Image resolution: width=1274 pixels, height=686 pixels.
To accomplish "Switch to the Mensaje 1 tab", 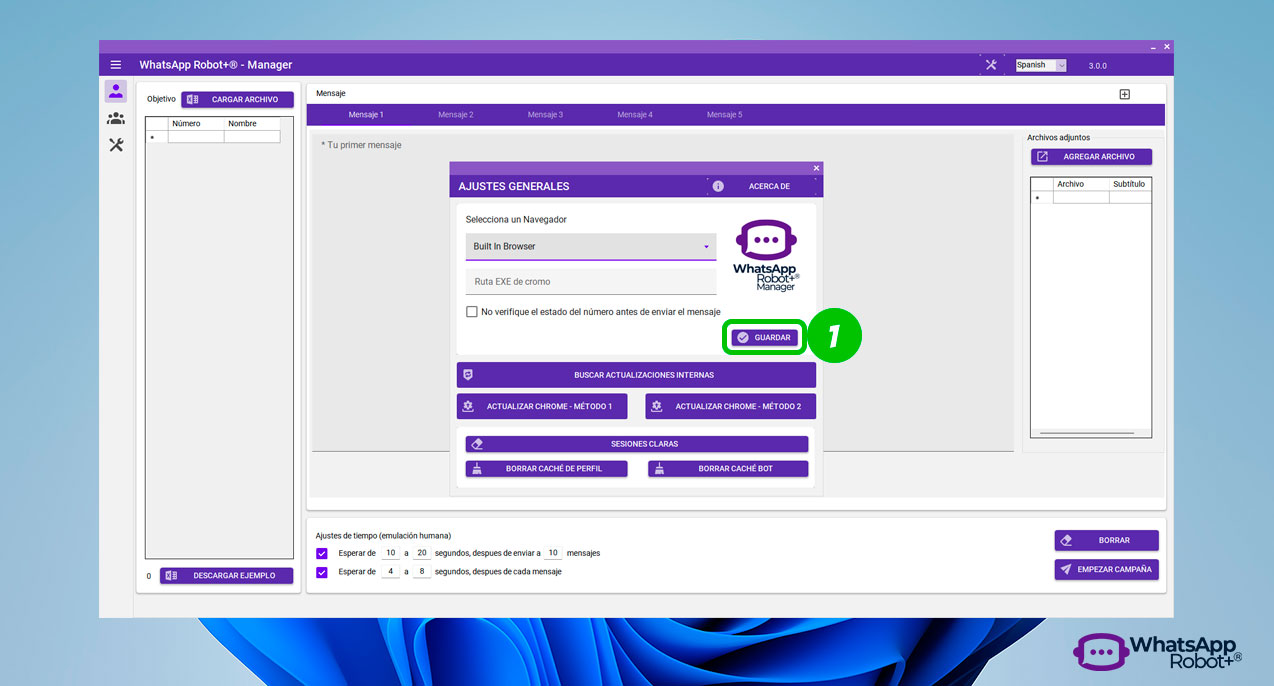I will point(366,115).
